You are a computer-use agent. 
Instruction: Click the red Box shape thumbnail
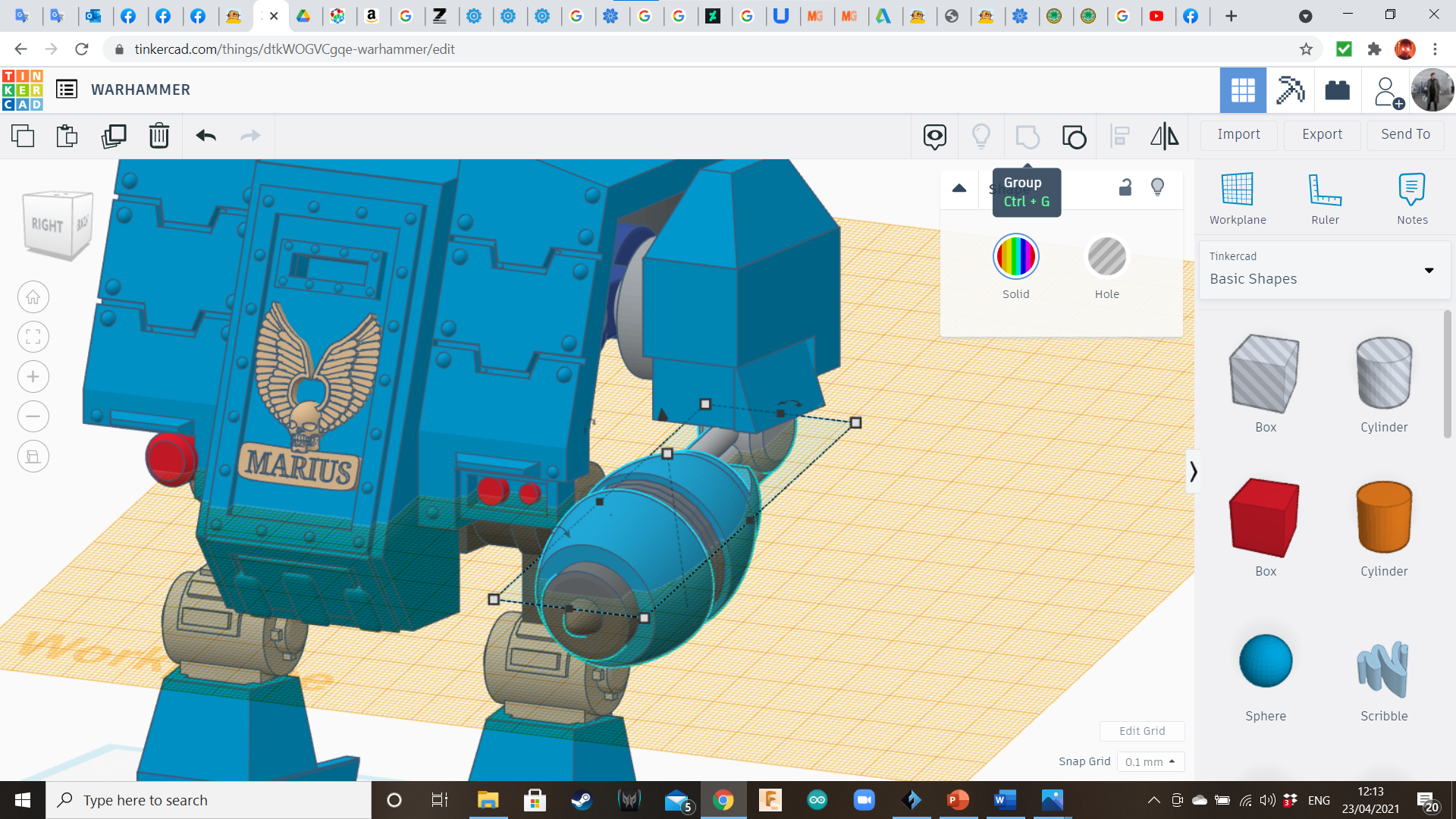click(1265, 517)
